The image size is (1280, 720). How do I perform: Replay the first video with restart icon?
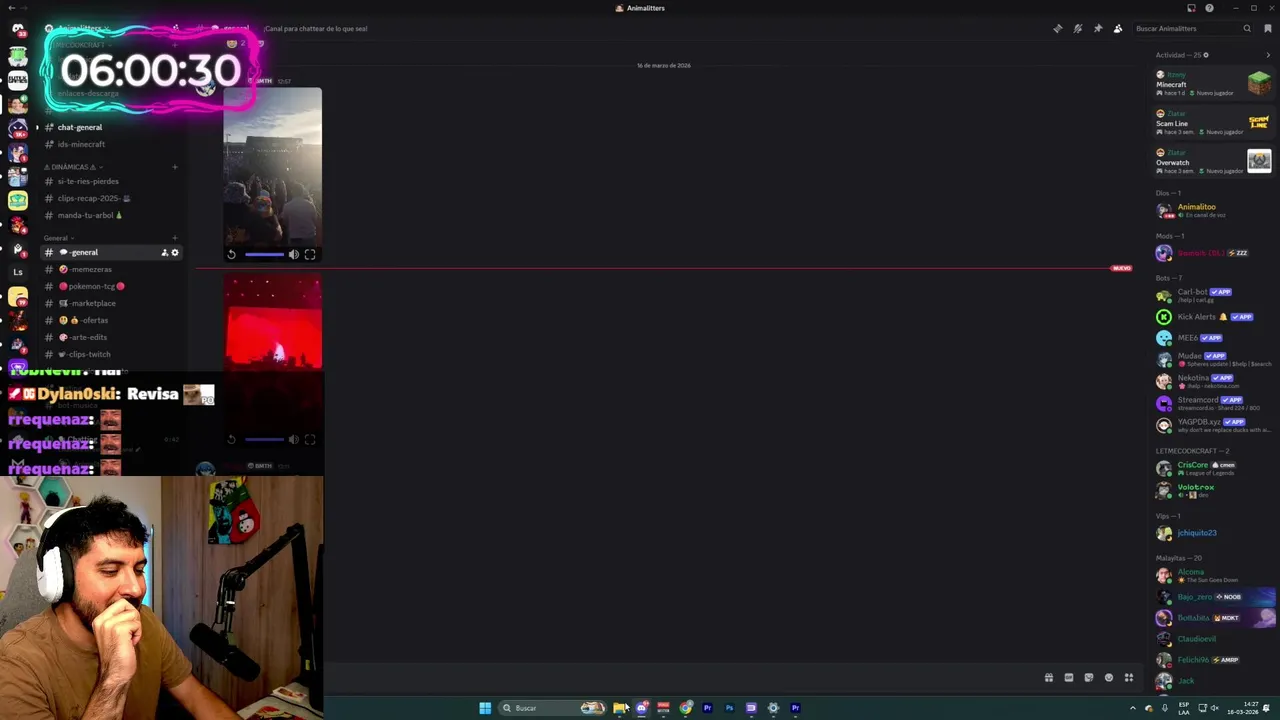231,254
